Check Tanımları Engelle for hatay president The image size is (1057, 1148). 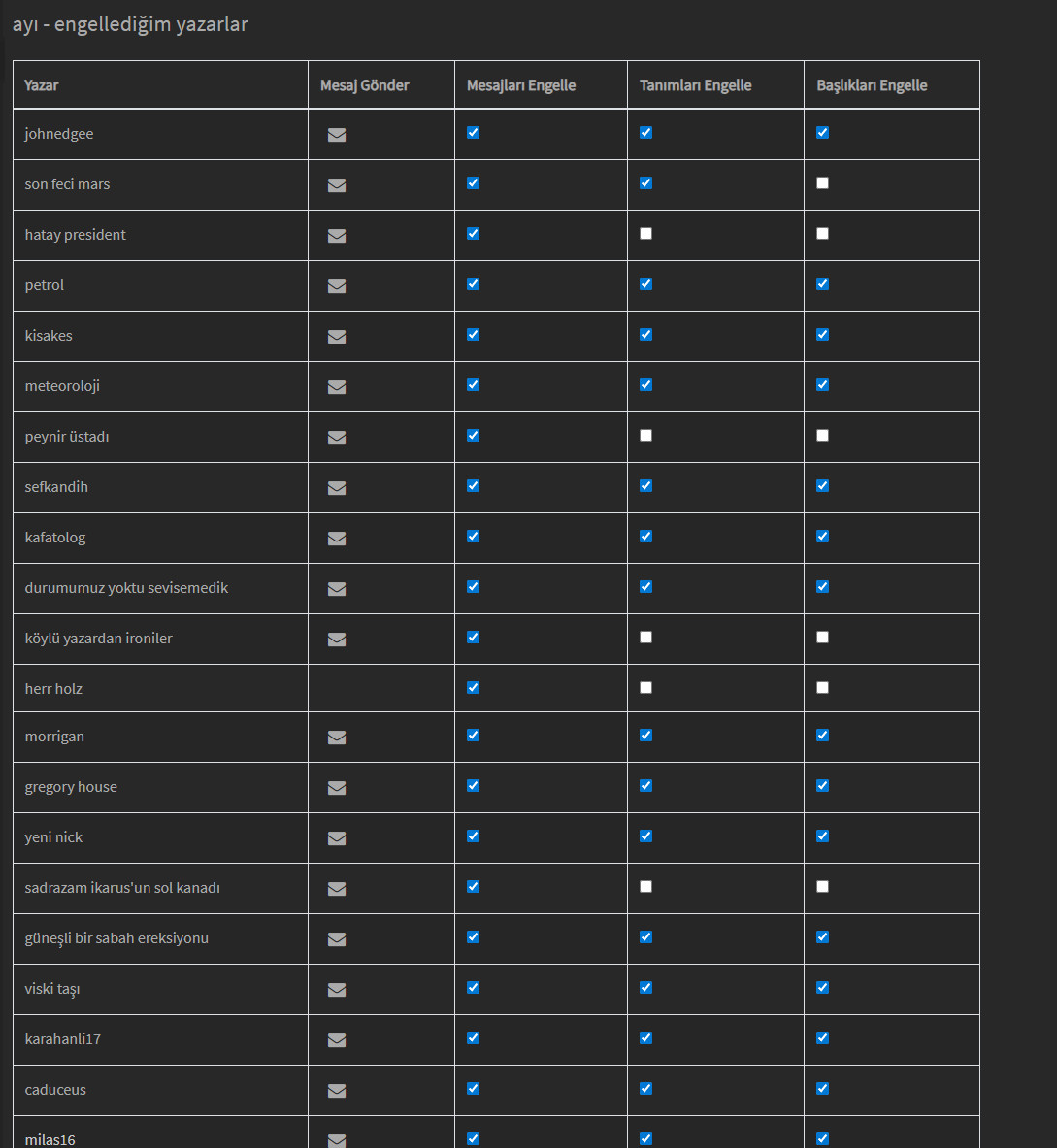point(646,233)
